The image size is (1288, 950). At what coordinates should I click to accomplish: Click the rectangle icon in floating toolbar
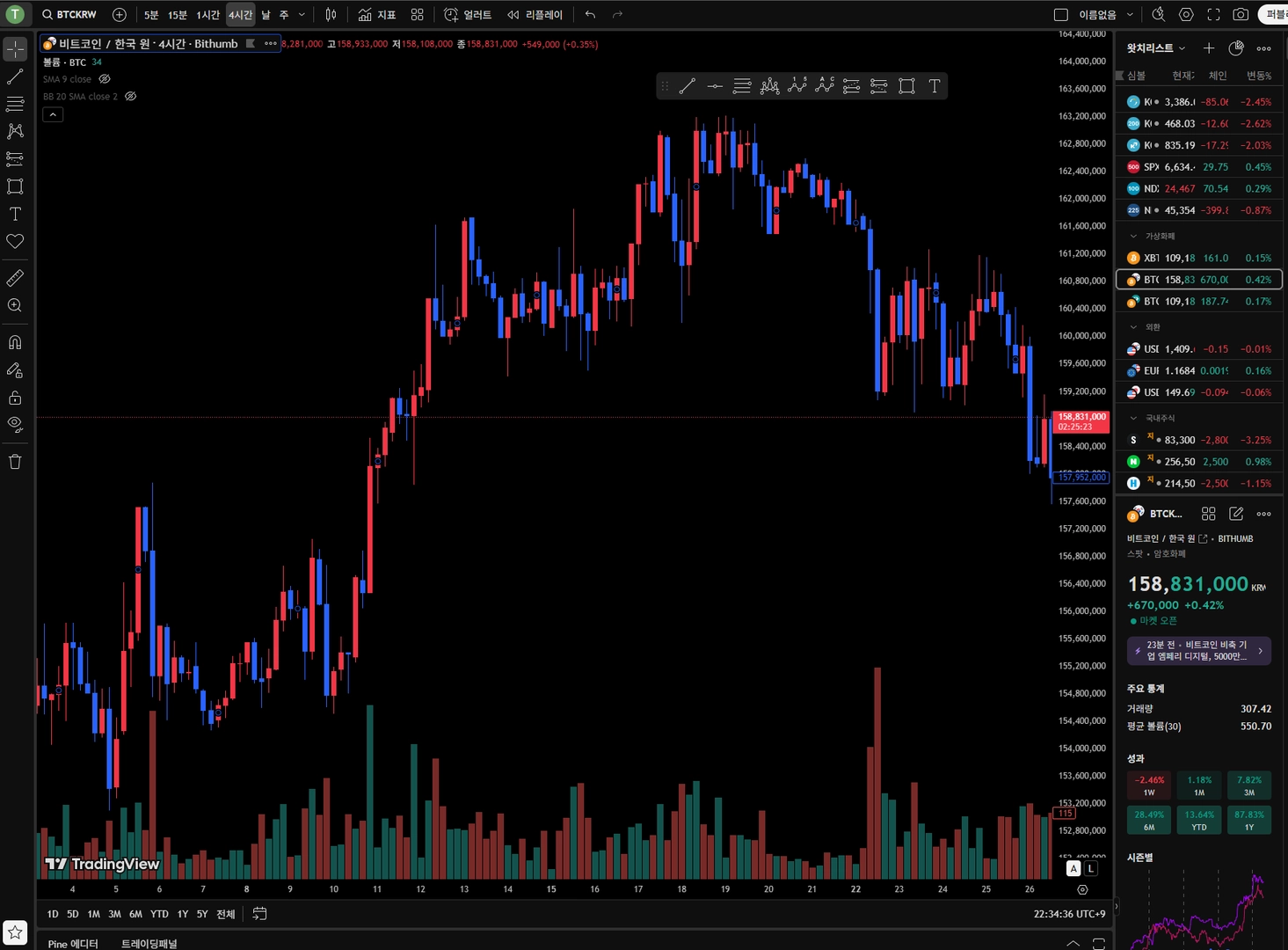(x=906, y=86)
